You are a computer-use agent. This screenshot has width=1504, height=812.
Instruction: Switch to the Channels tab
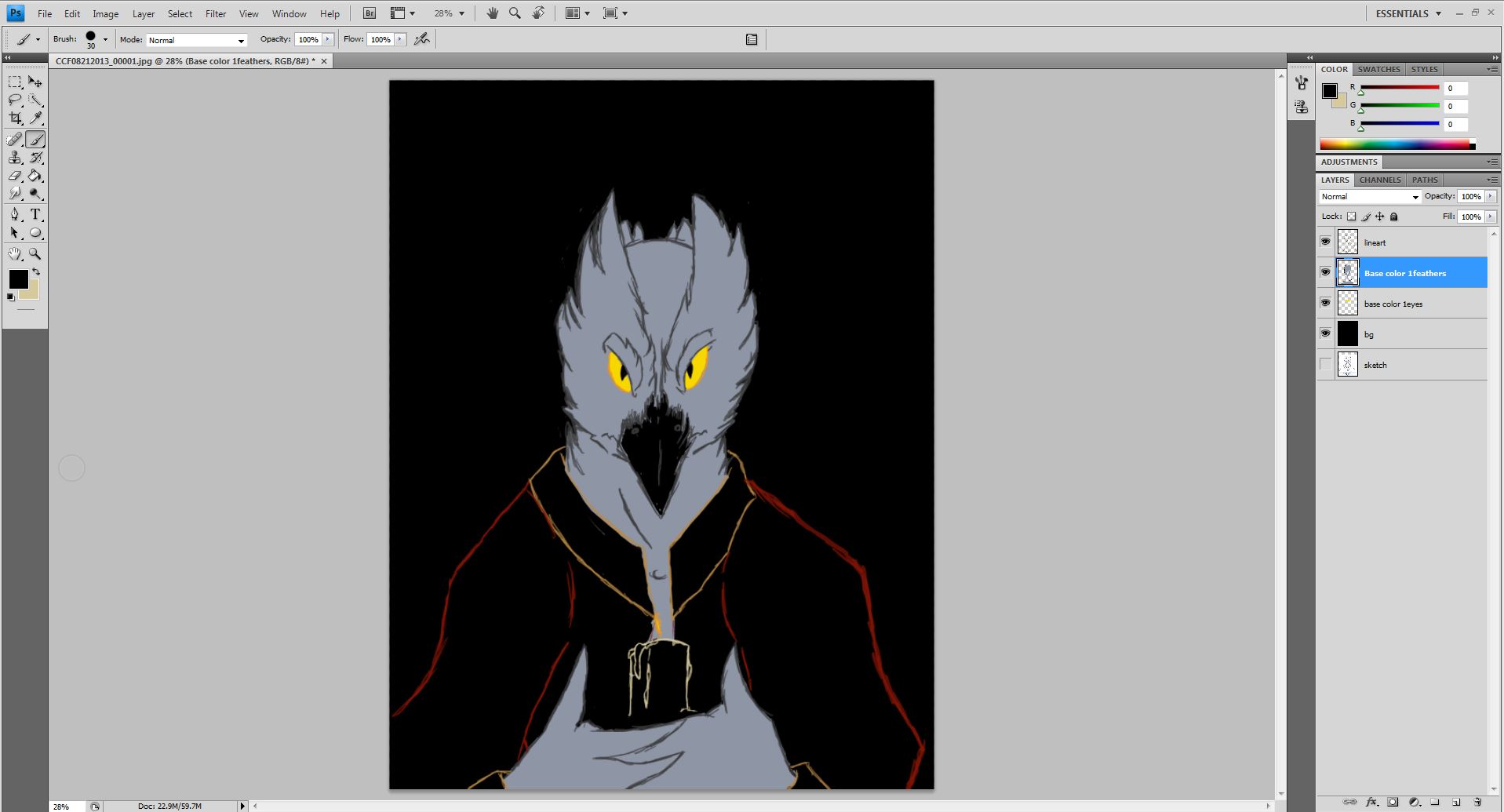pos(1379,180)
